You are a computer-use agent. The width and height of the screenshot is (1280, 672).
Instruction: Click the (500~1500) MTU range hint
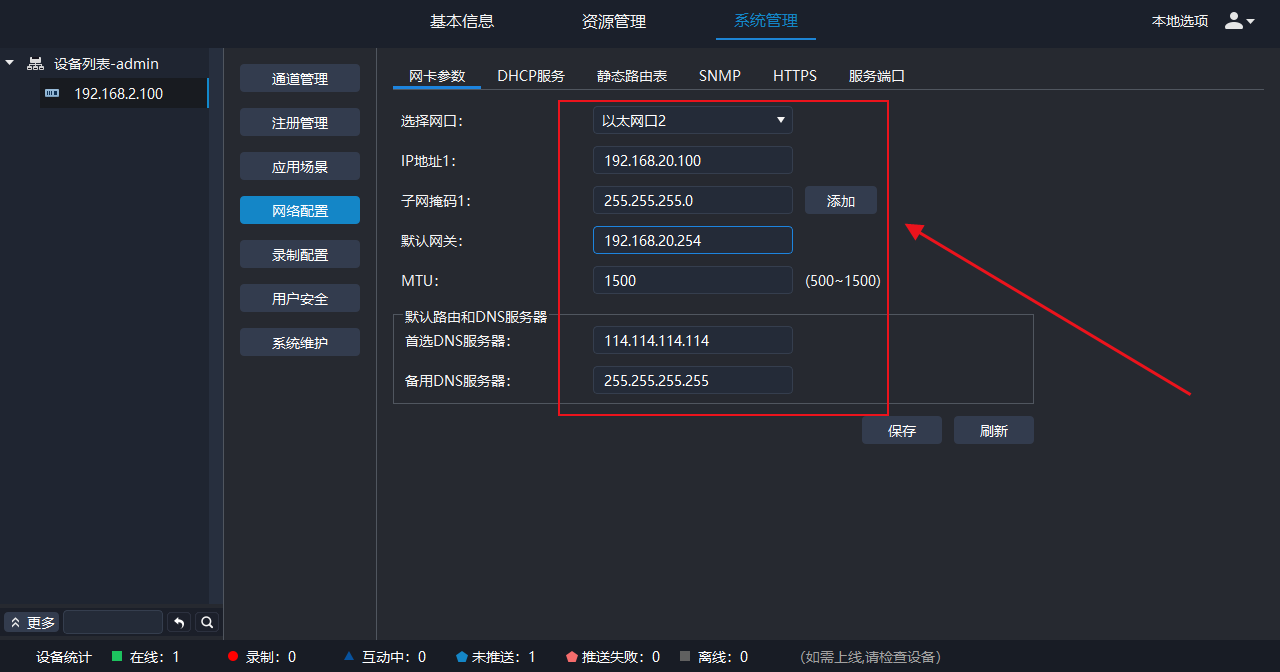[x=843, y=281]
